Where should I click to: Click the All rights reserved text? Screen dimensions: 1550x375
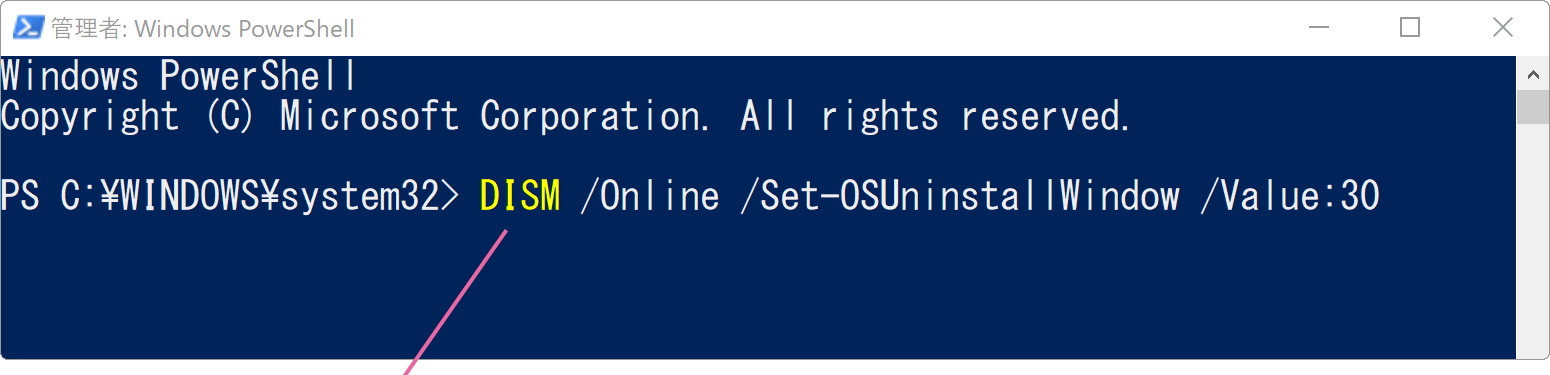click(x=936, y=116)
